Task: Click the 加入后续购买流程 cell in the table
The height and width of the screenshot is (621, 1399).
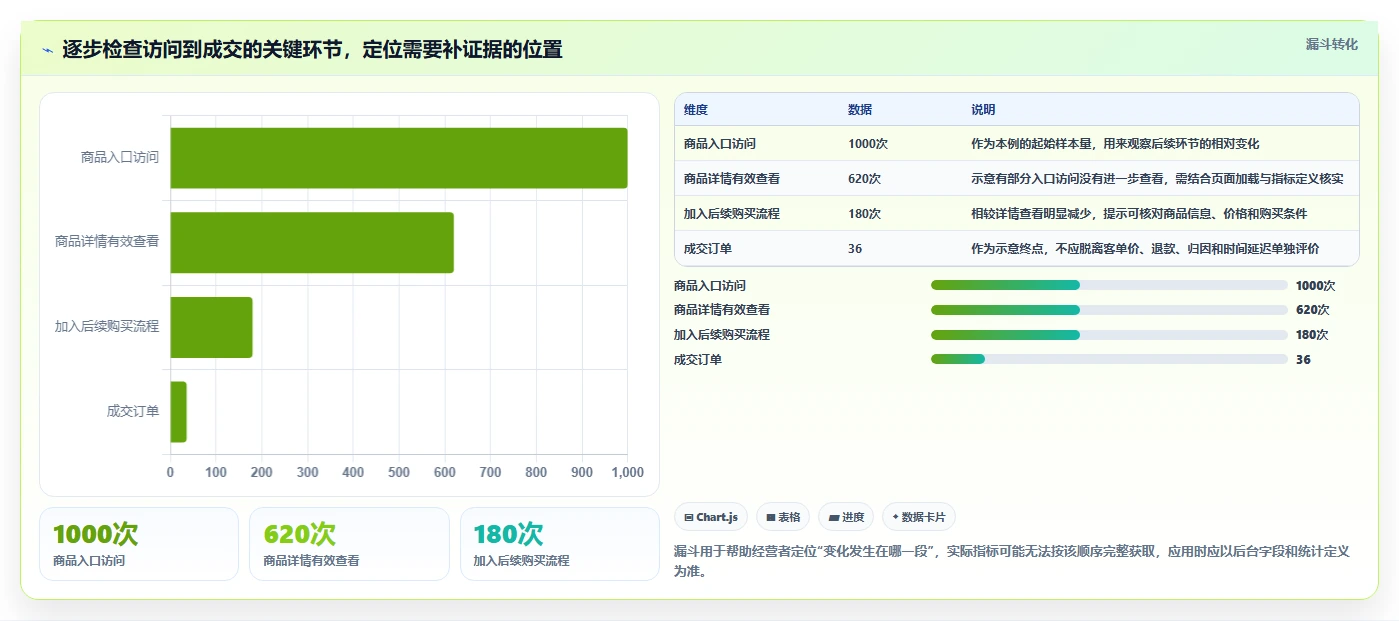Action: click(x=732, y=214)
